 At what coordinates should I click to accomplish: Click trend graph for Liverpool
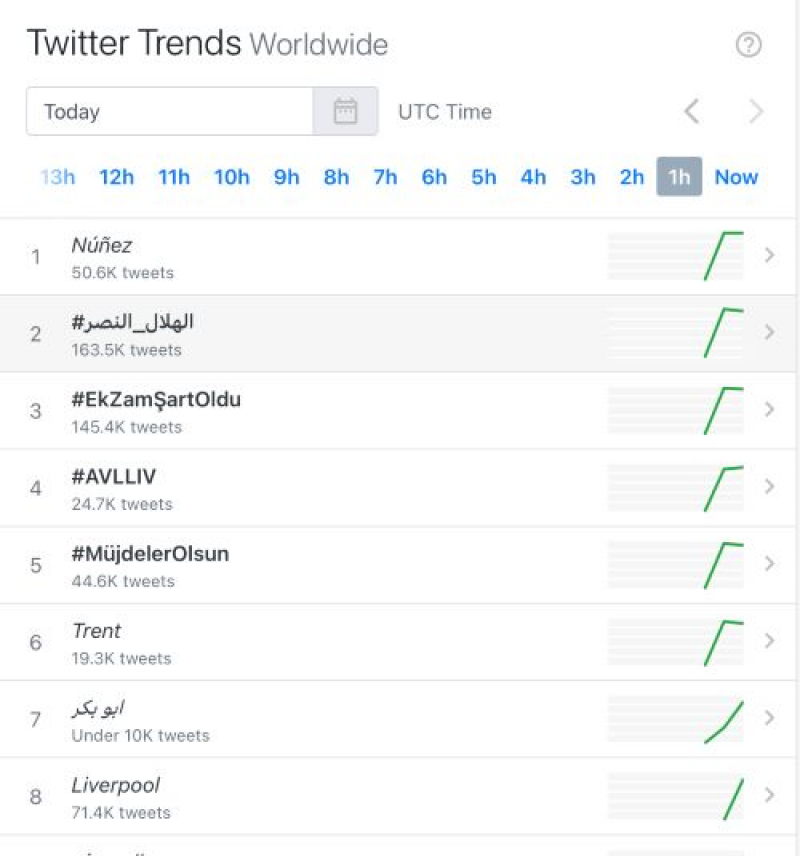(x=675, y=796)
